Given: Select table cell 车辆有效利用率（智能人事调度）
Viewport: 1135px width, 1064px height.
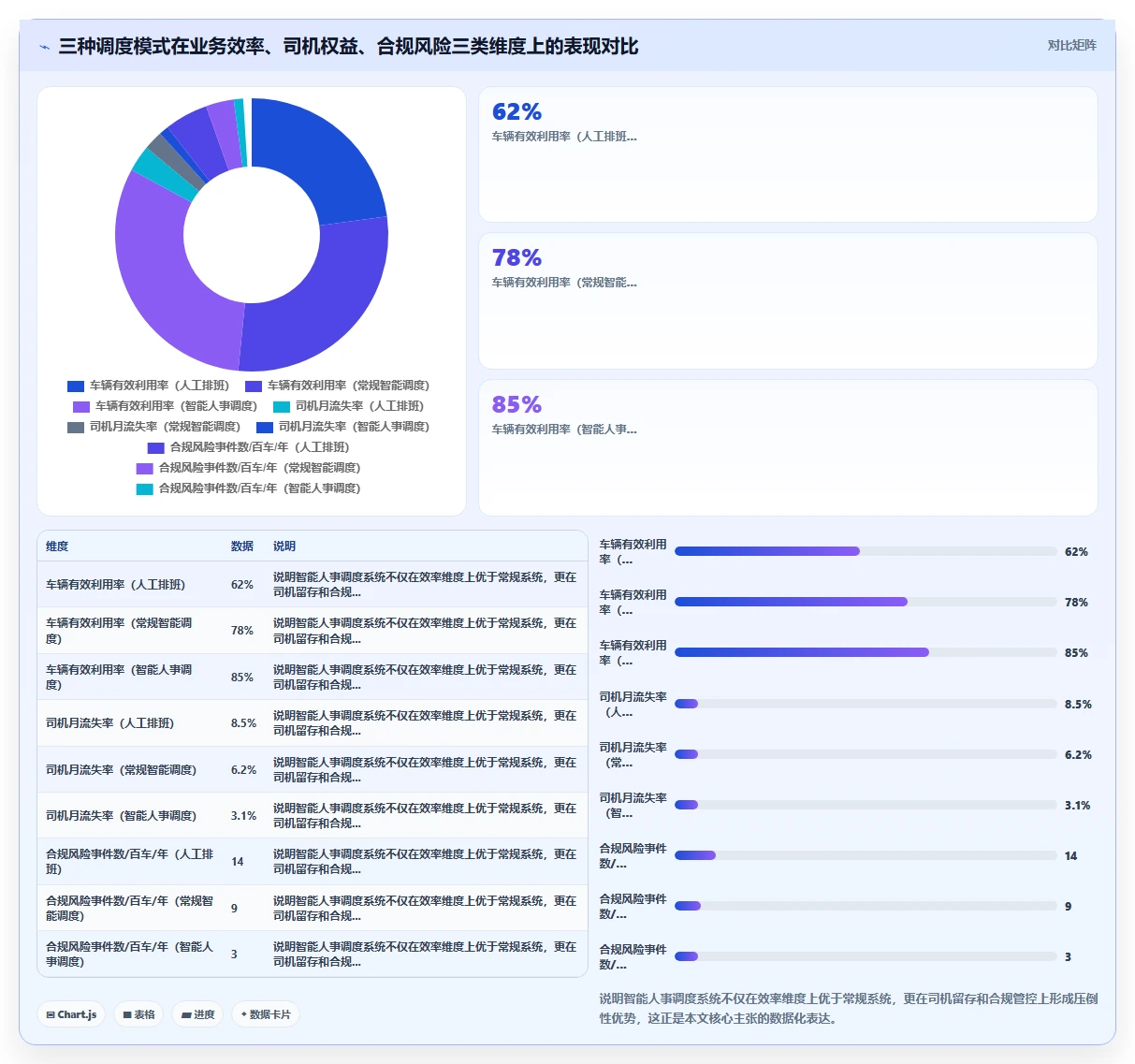Looking at the screenshot, I should coord(129,678).
